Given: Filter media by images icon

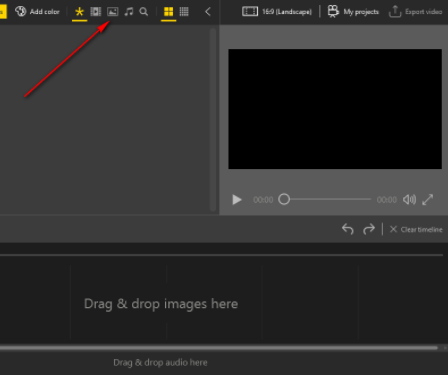Looking at the screenshot, I should pos(112,12).
